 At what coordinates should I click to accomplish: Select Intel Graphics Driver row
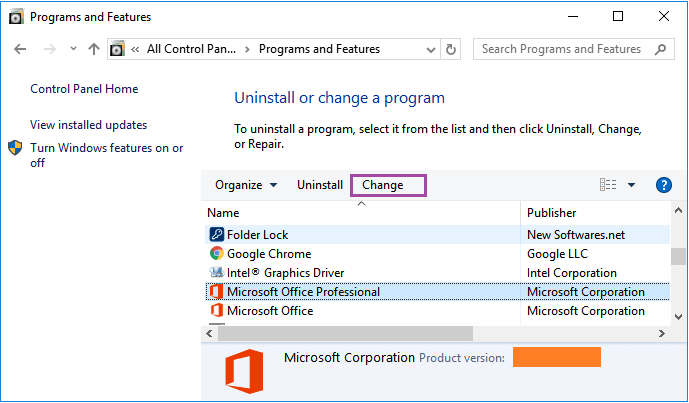(x=437, y=273)
